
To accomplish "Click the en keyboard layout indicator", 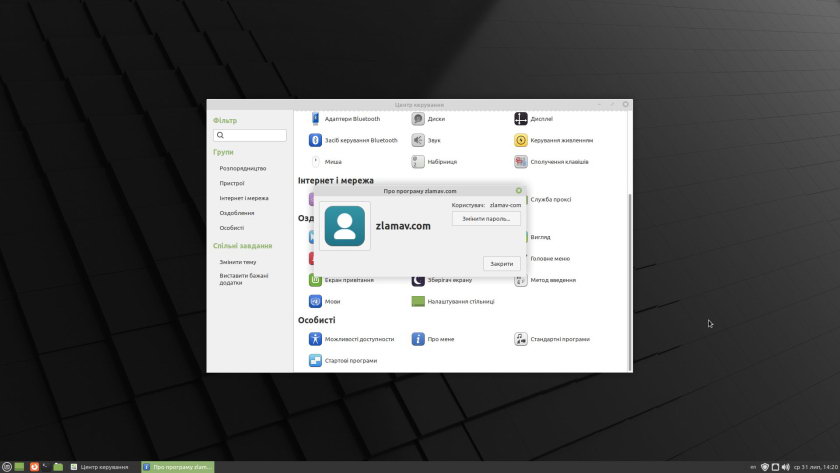I will (753, 467).
